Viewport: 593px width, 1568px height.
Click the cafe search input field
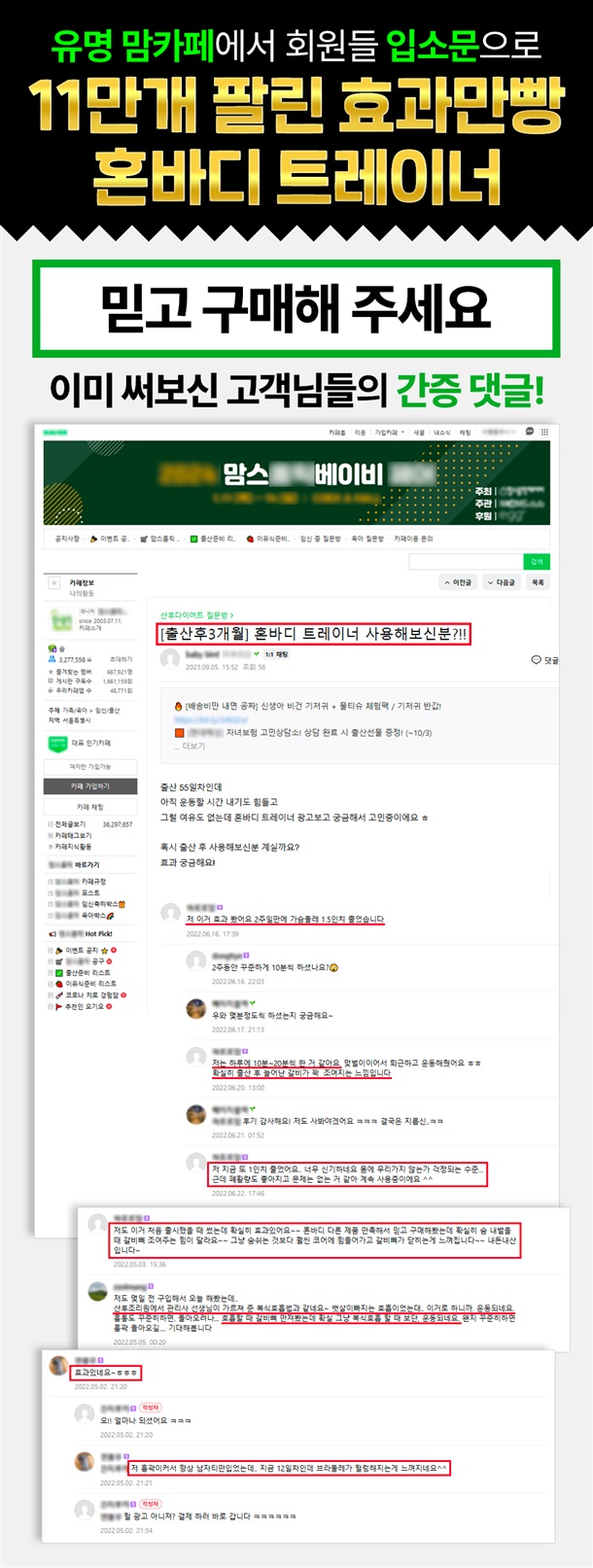click(x=466, y=562)
